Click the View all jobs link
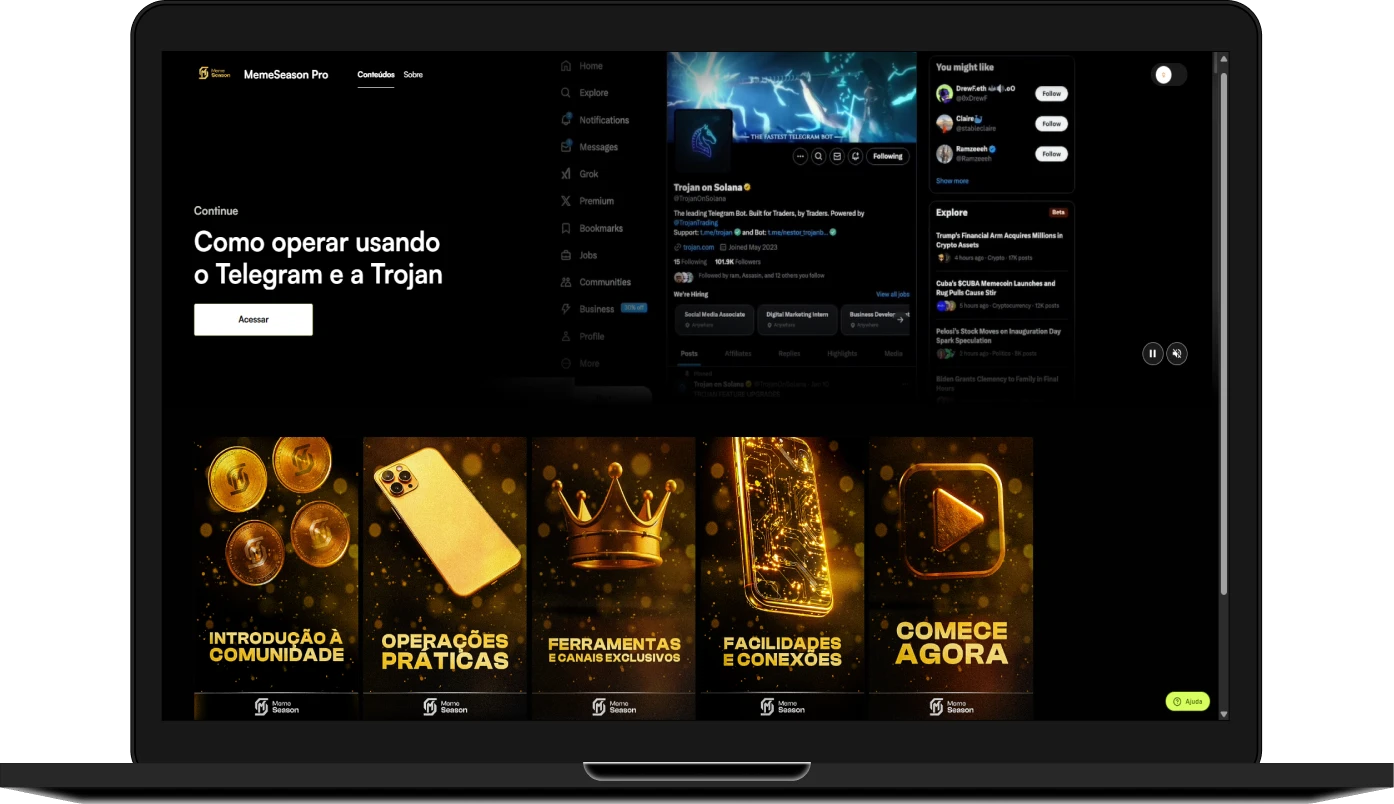 [x=893, y=294]
